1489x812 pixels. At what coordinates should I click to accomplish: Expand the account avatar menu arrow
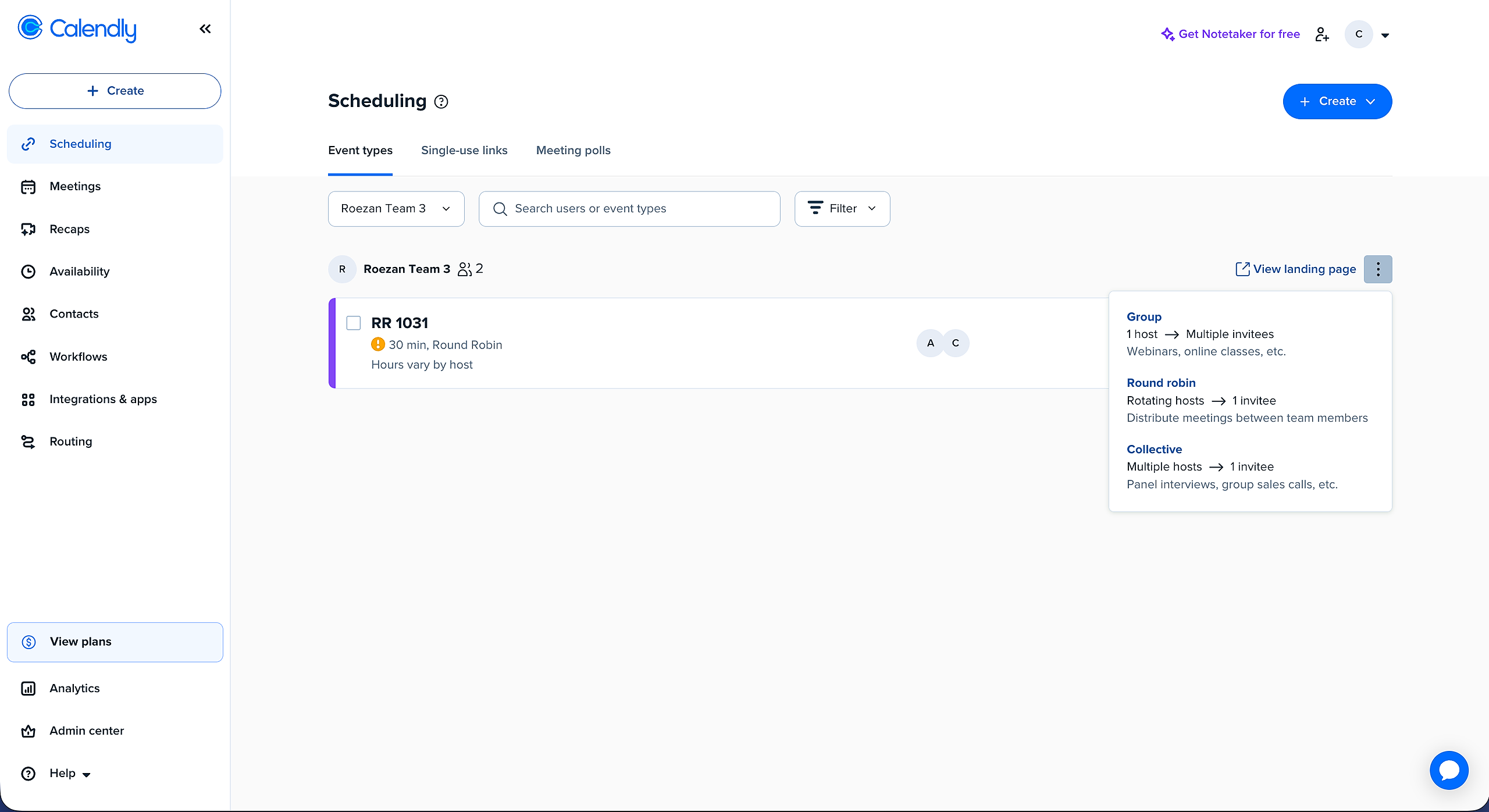pos(1385,35)
